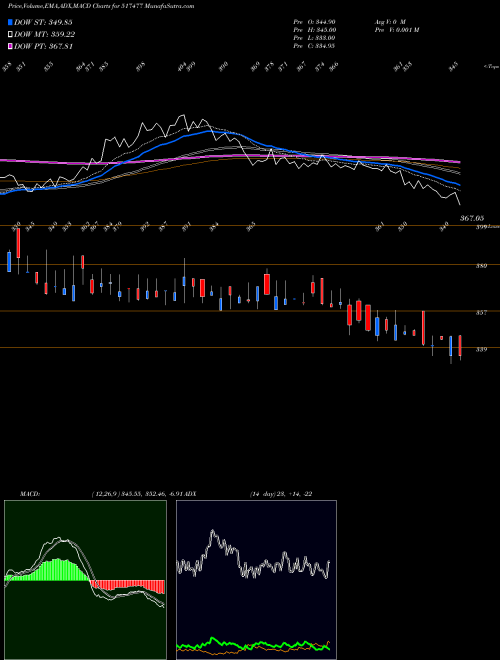Click the 'Pre H: 345.60' value
This screenshot has width=500, height=660.
314,30
